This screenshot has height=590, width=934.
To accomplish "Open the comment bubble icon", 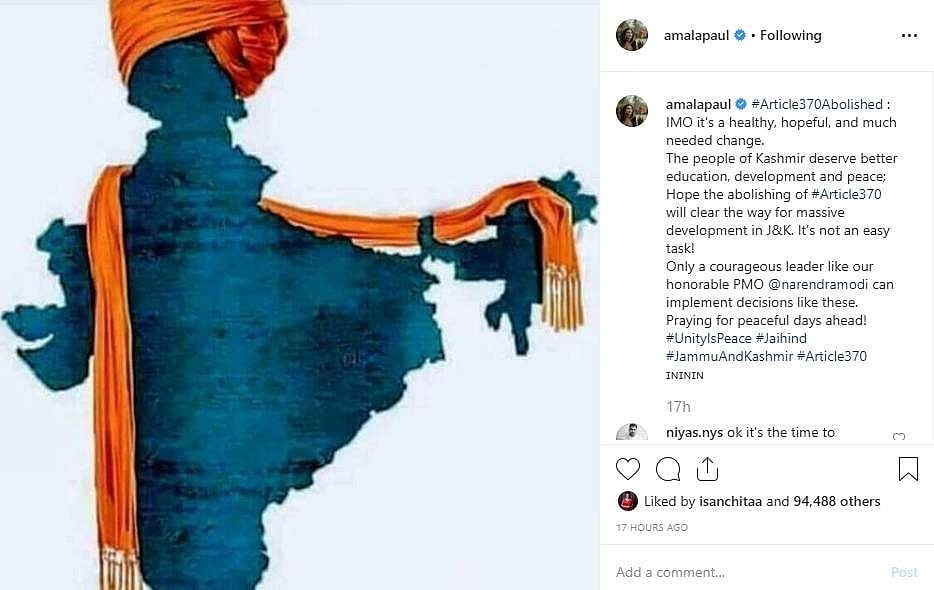I will tap(668, 469).
